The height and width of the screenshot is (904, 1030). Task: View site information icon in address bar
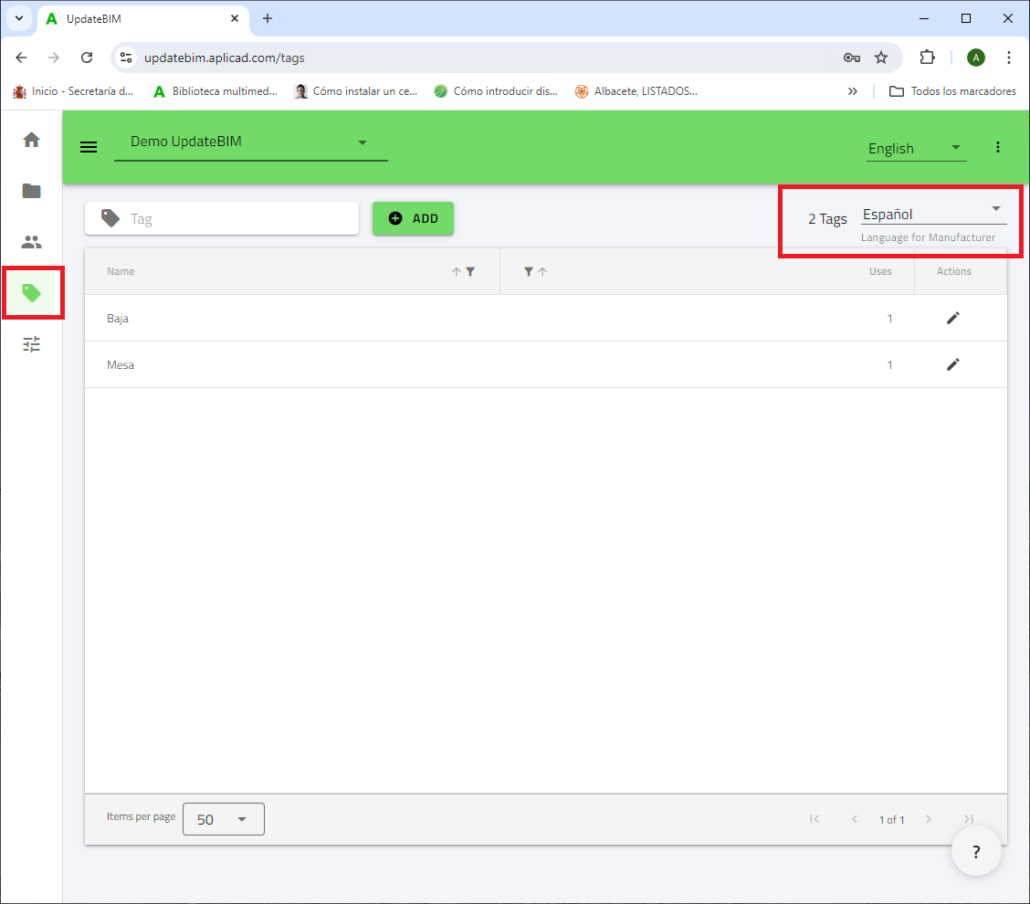[x=126, y=58]
